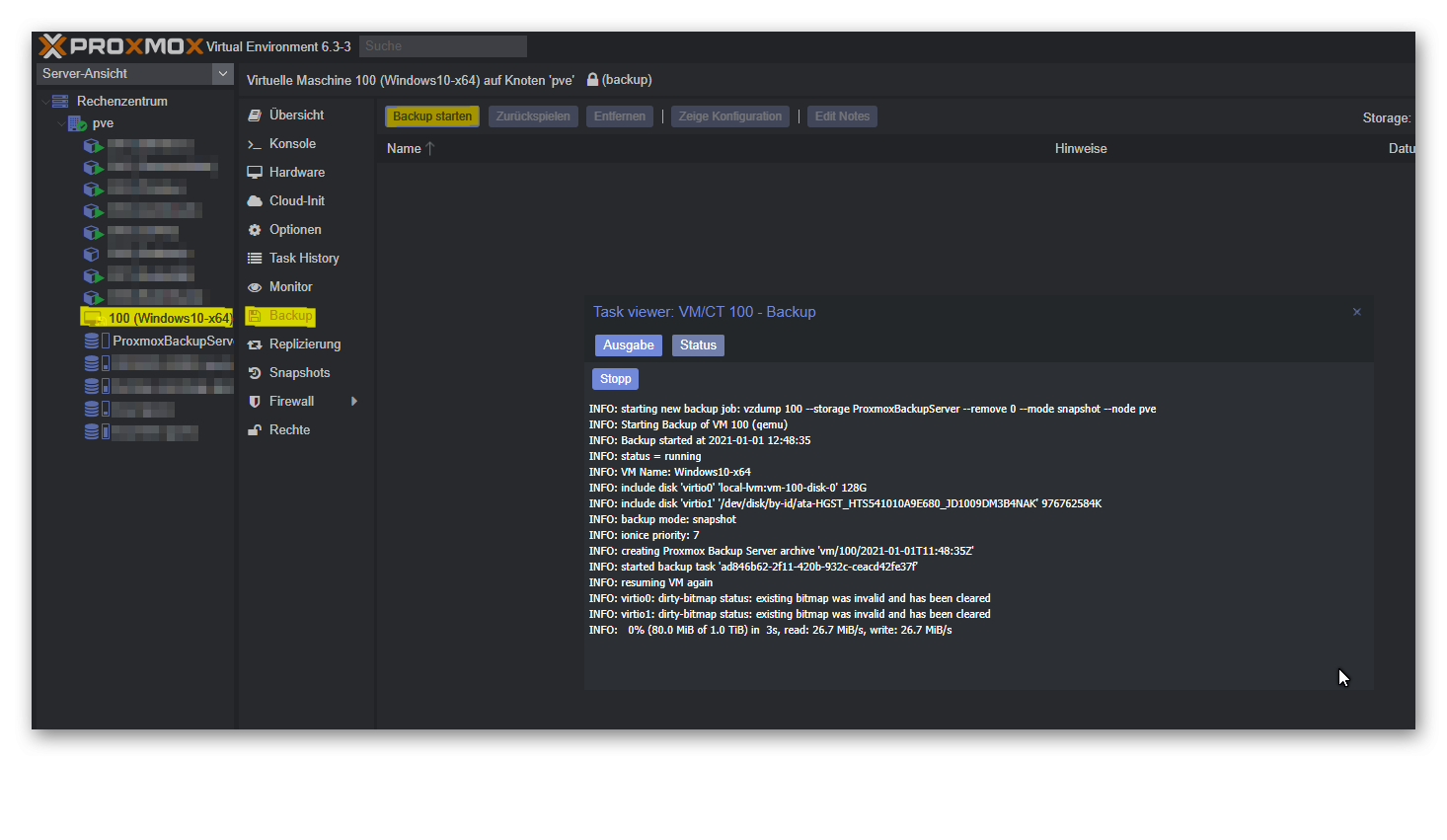Select VM 100 (Windows10-x64) in tree
The width and height of the screenshot is (1447, 840).
pyautogui.click(x=170, y=318)
